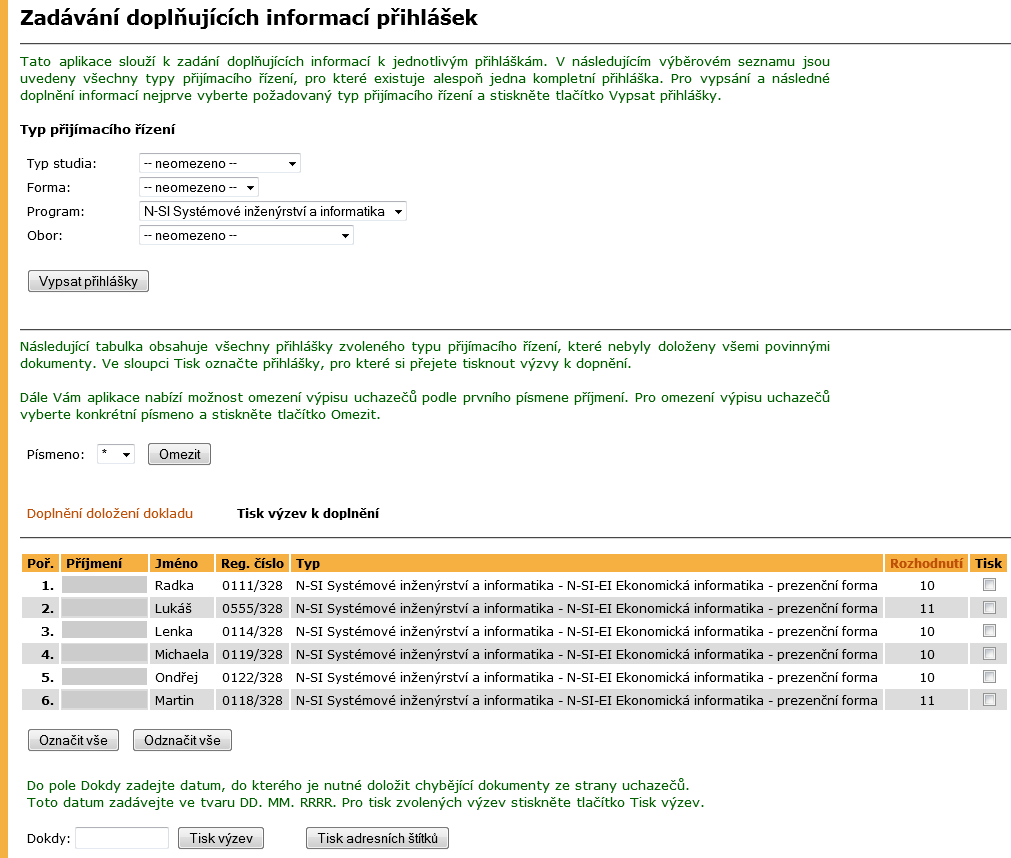1011x858 pixels.
Task: Tick Tisk checkbox for Lukáš's row
Action: (989, 608)
